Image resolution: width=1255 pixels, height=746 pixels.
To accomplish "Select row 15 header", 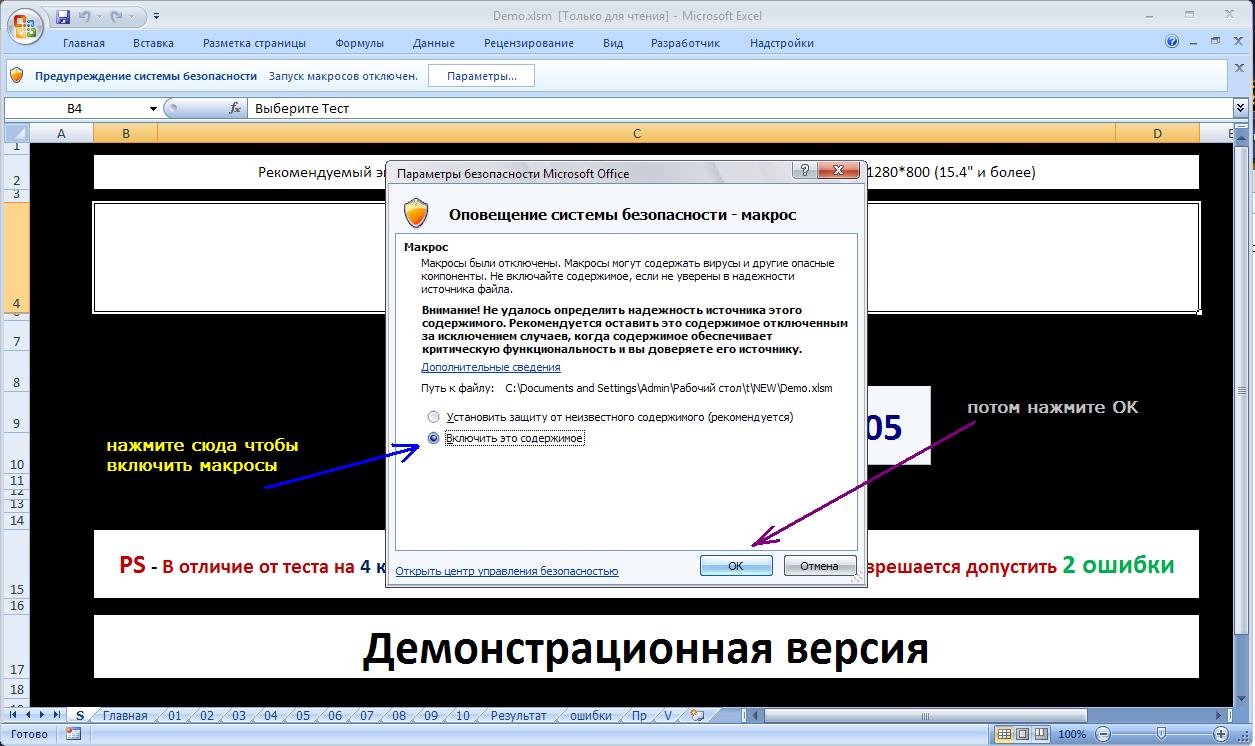I will 17,564.
